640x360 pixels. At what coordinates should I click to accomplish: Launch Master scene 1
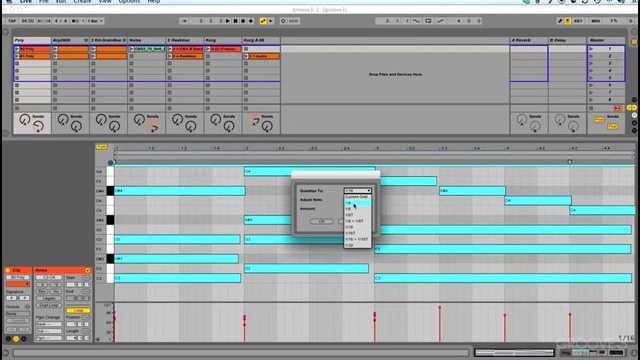pyautogui.click(x=591, y=49)
